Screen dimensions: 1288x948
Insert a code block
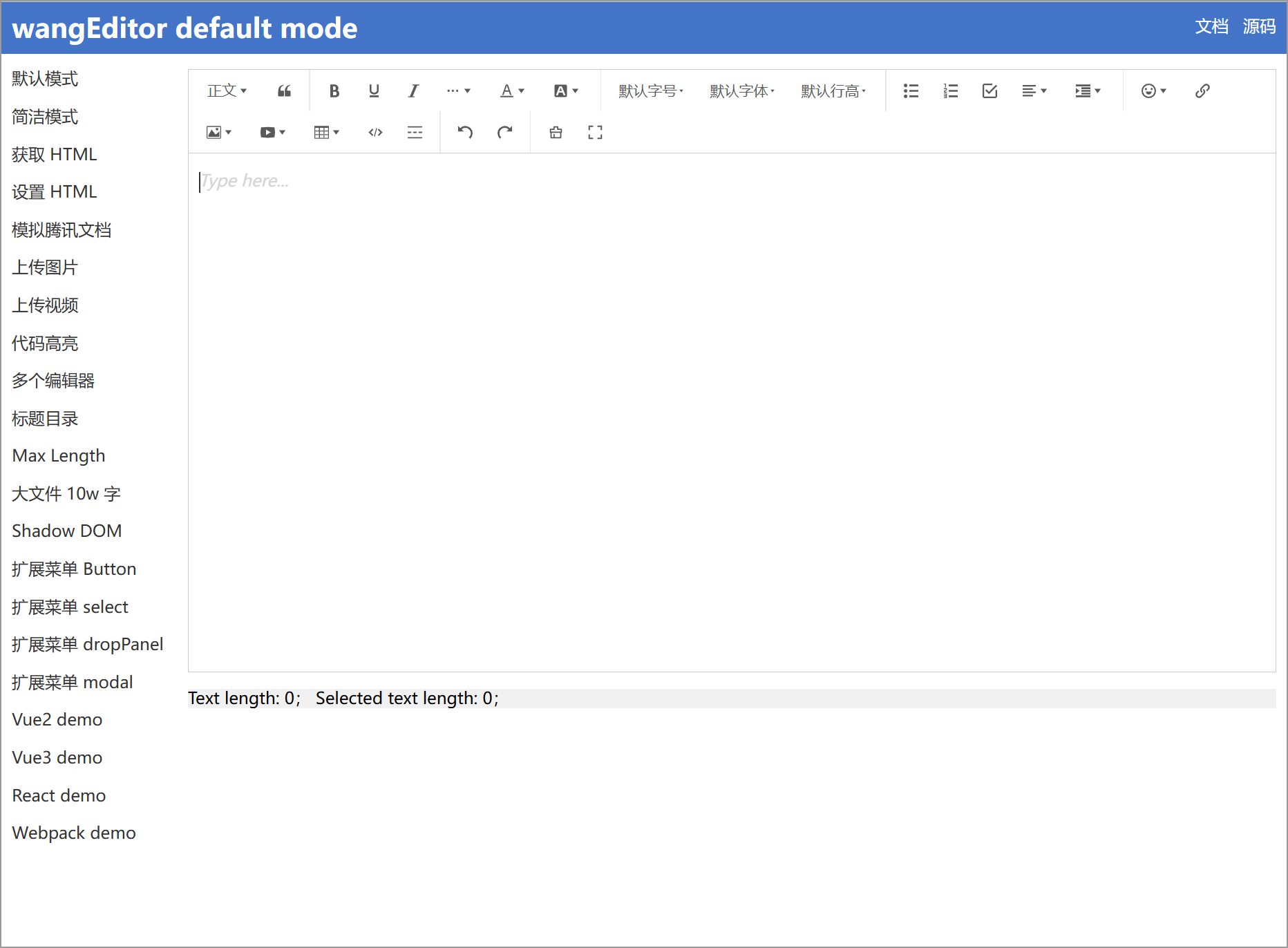[x=375, y=133]
